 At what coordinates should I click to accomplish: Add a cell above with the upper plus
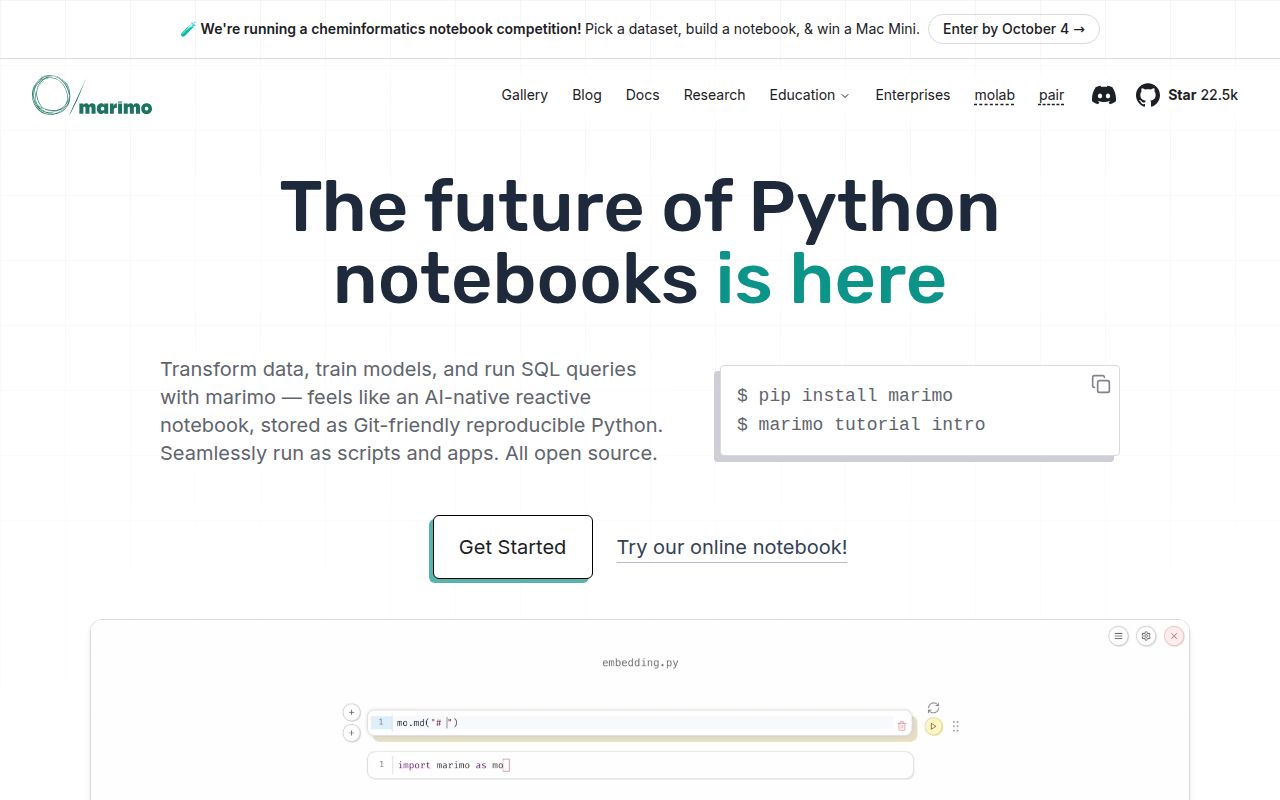click(351, 712)
